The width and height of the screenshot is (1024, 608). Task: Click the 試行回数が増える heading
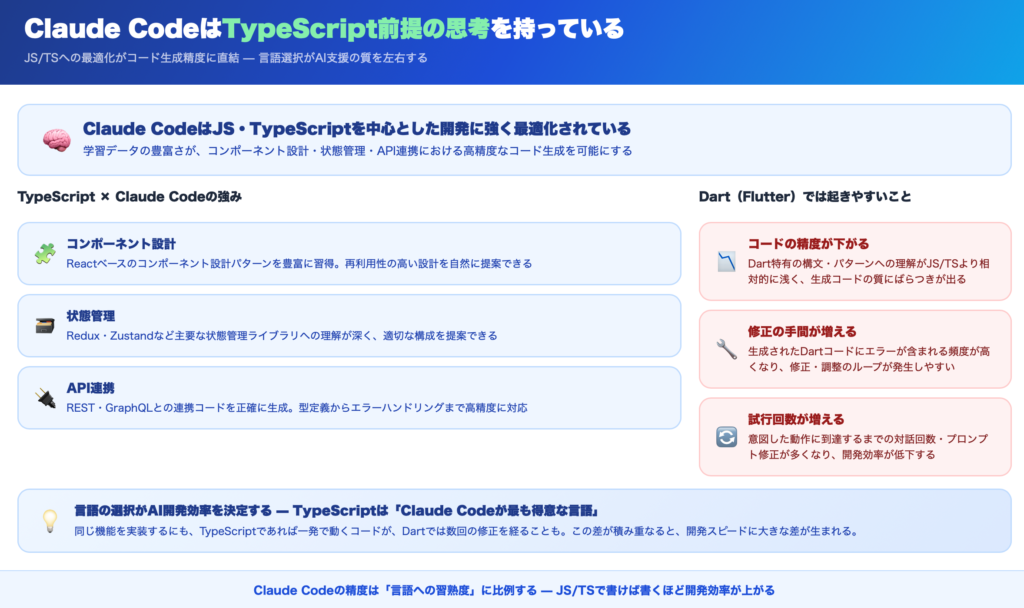coord(796,419)
